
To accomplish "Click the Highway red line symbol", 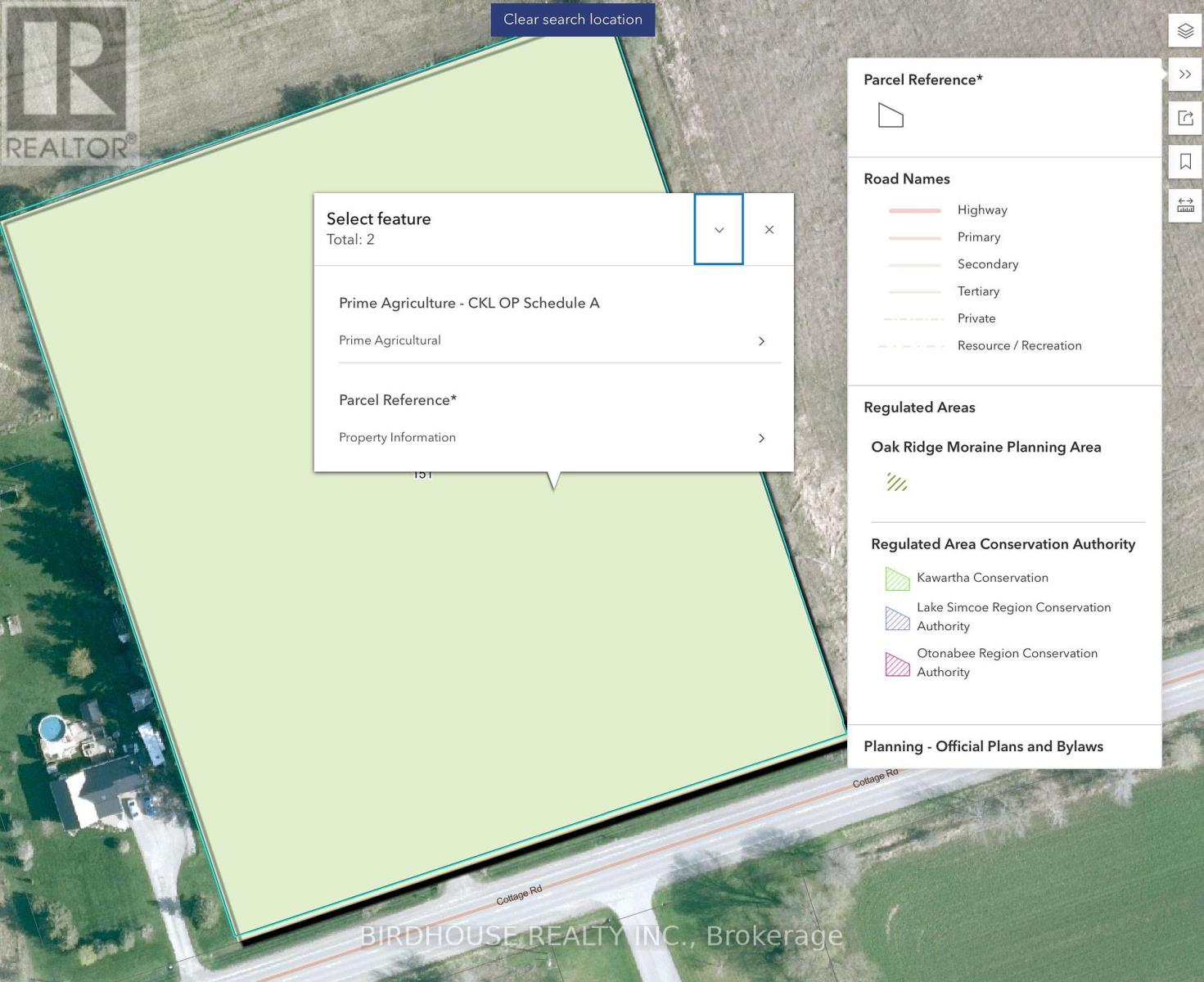I will point(915,210).
